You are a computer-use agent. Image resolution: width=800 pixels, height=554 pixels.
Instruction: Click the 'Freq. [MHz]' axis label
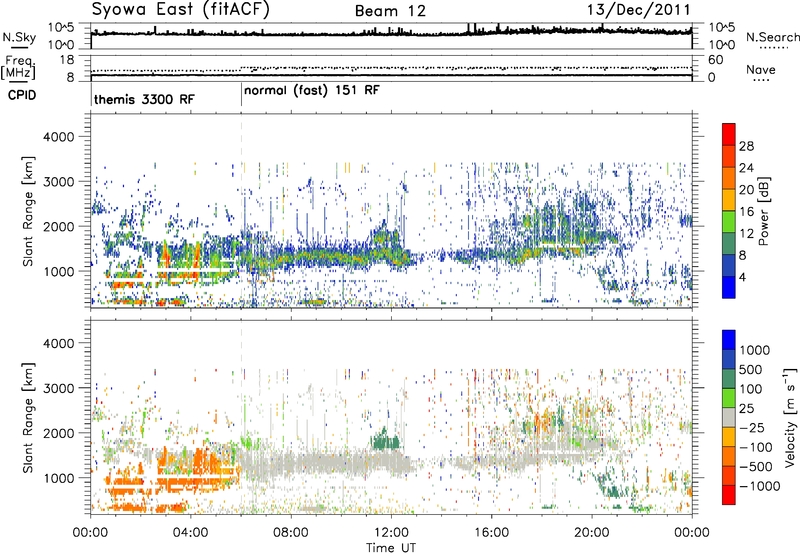tap(18, 67)
